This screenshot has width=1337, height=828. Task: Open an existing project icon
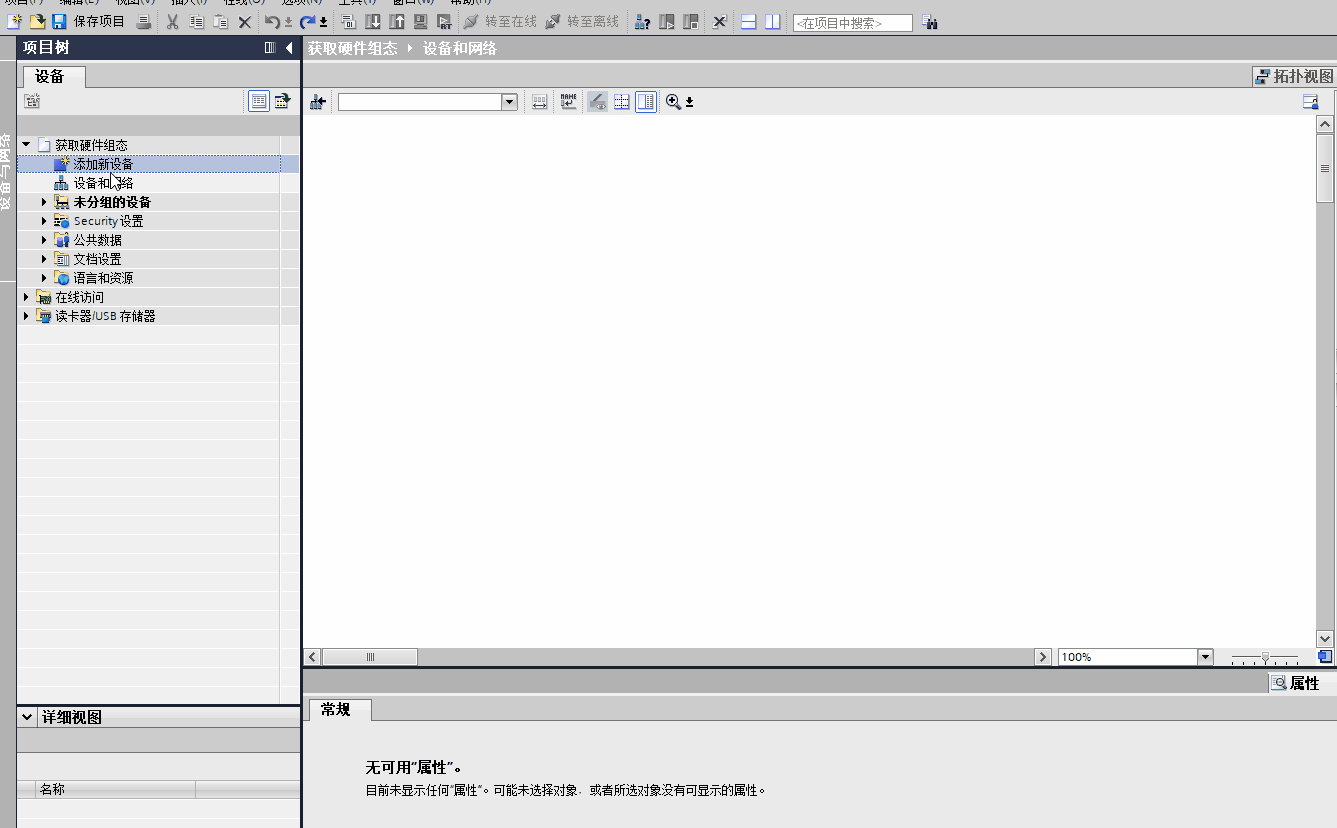coord(37,21)
